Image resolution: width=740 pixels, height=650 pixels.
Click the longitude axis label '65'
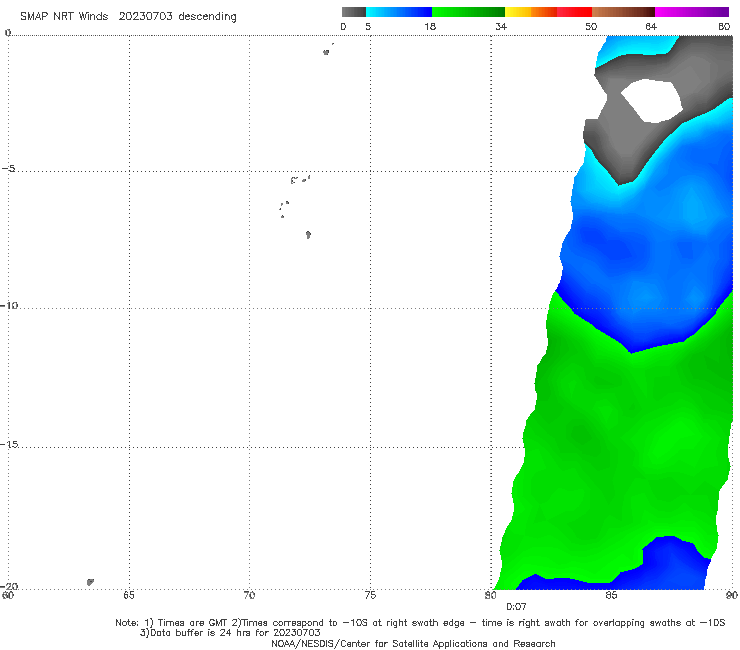coord(129,595)
